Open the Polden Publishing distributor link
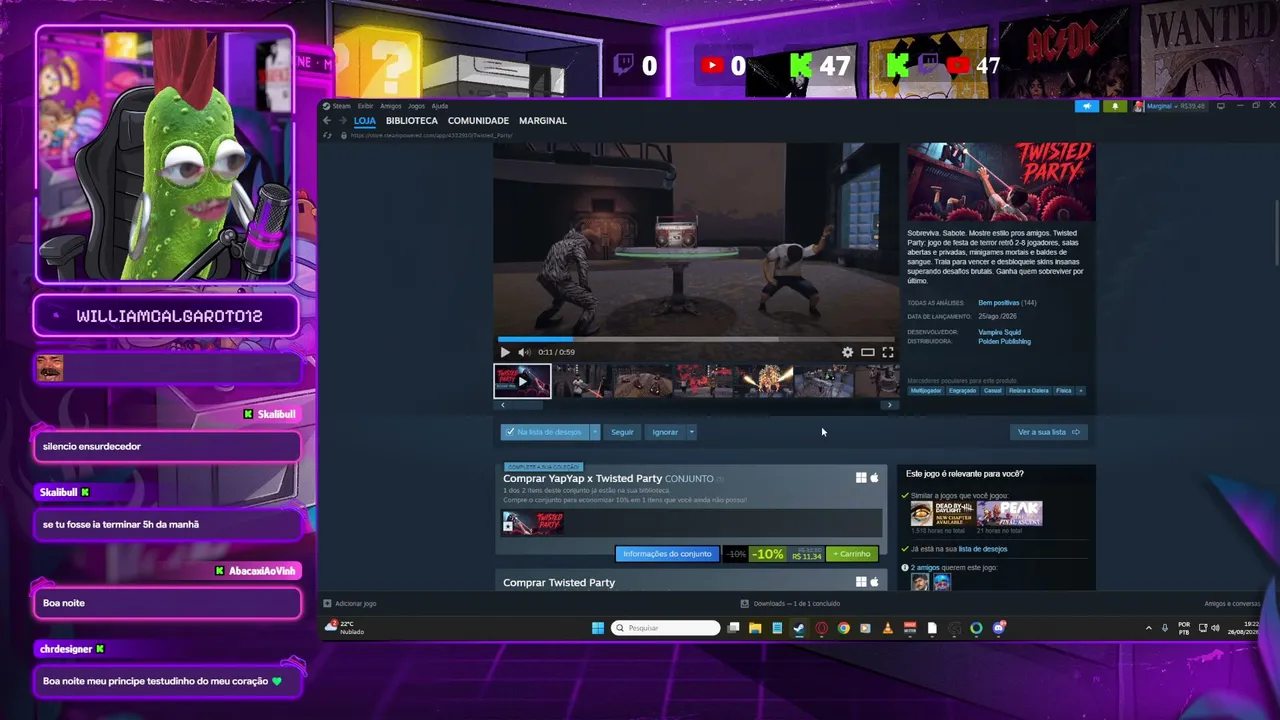 pos(1004,342)
